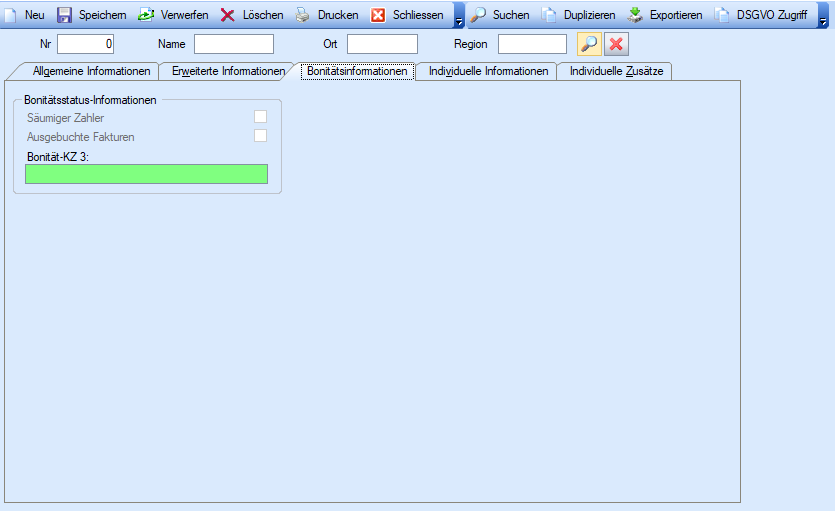Click DSGVO Zugriff text in toolbar
Viewport: 835px width, 511px height.
tap(772, 15)
